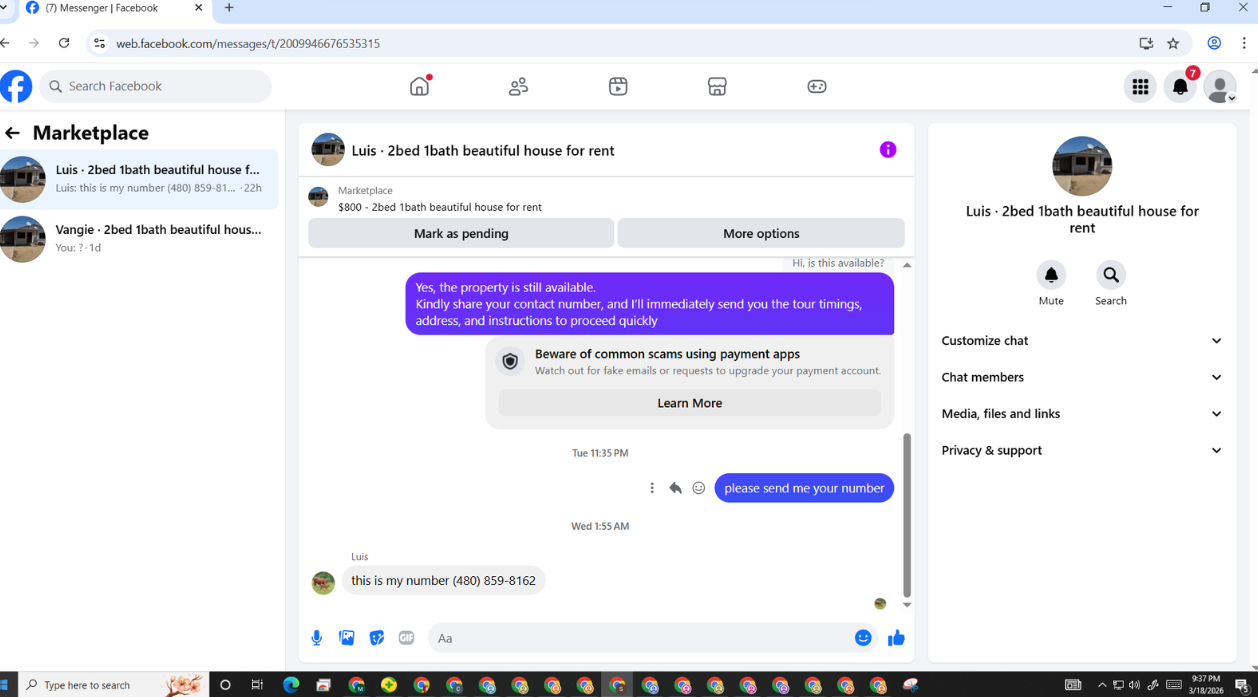This screenshot has width=1258, height=697.
Task: Click the install app icon in the address bar
Action: tap(1146, 43)
